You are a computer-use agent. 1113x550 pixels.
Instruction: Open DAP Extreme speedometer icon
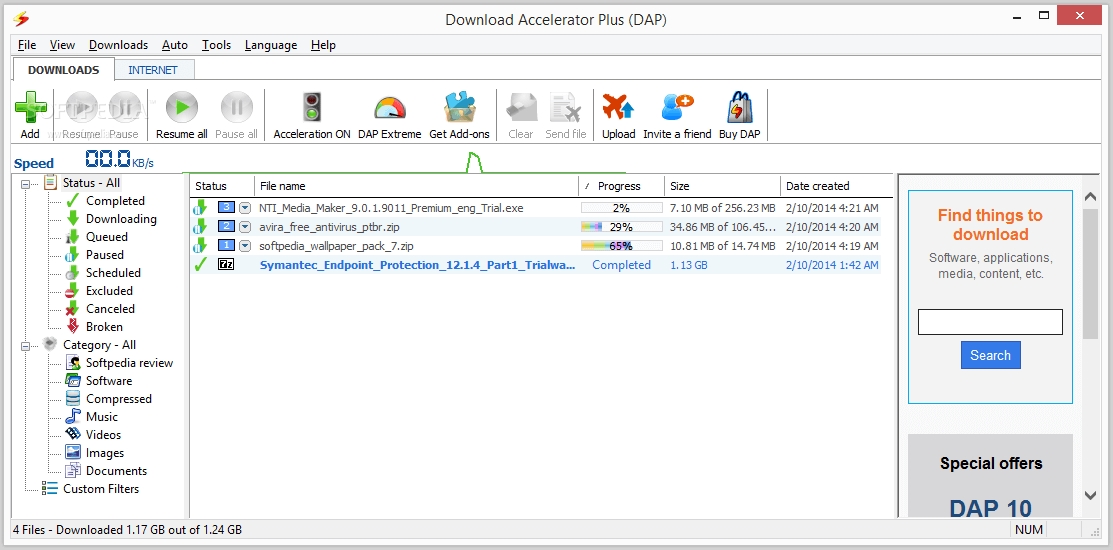point(390,109)
